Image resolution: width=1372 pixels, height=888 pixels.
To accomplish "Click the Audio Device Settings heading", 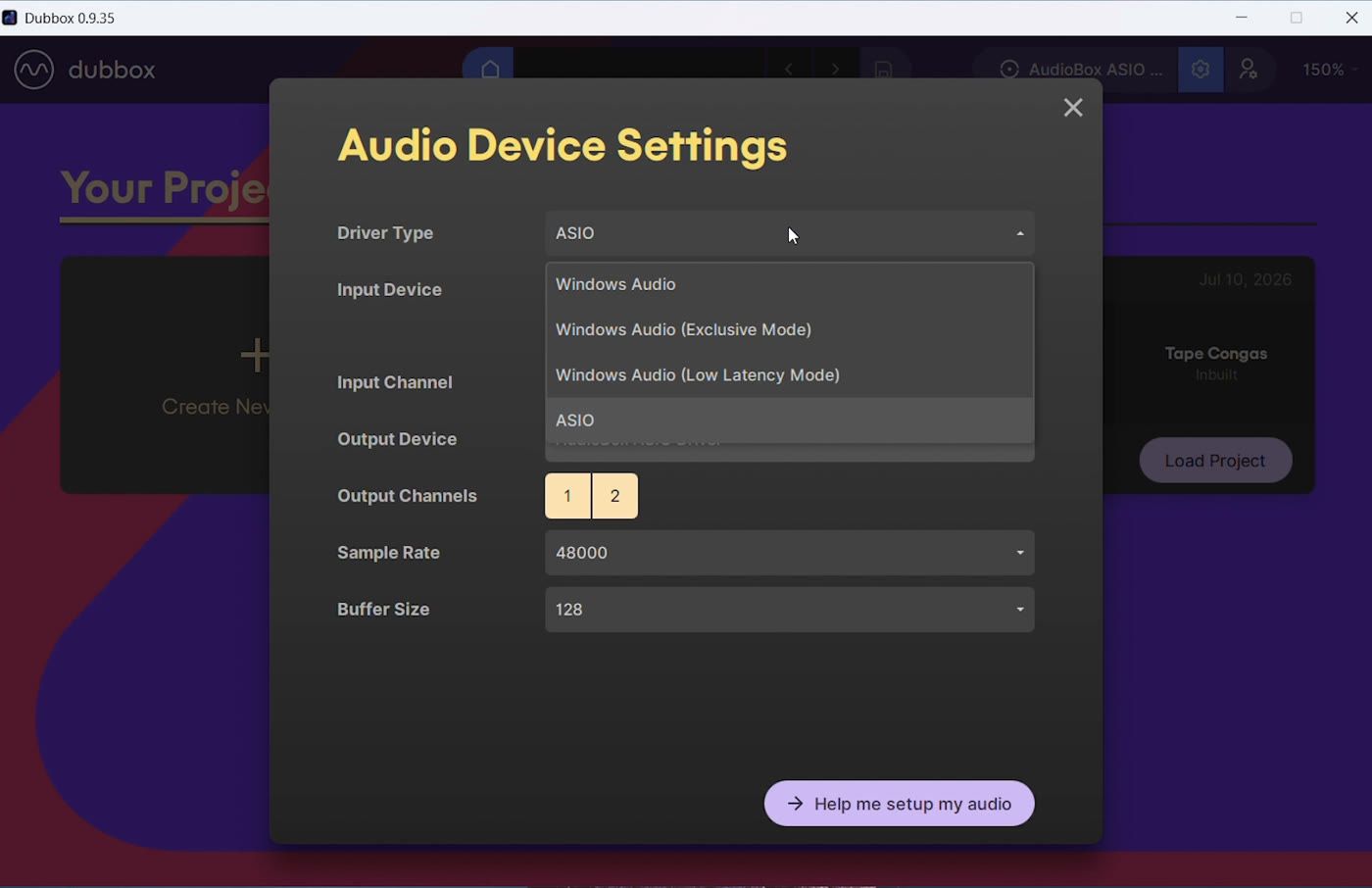I will click(x=563, y=146).
